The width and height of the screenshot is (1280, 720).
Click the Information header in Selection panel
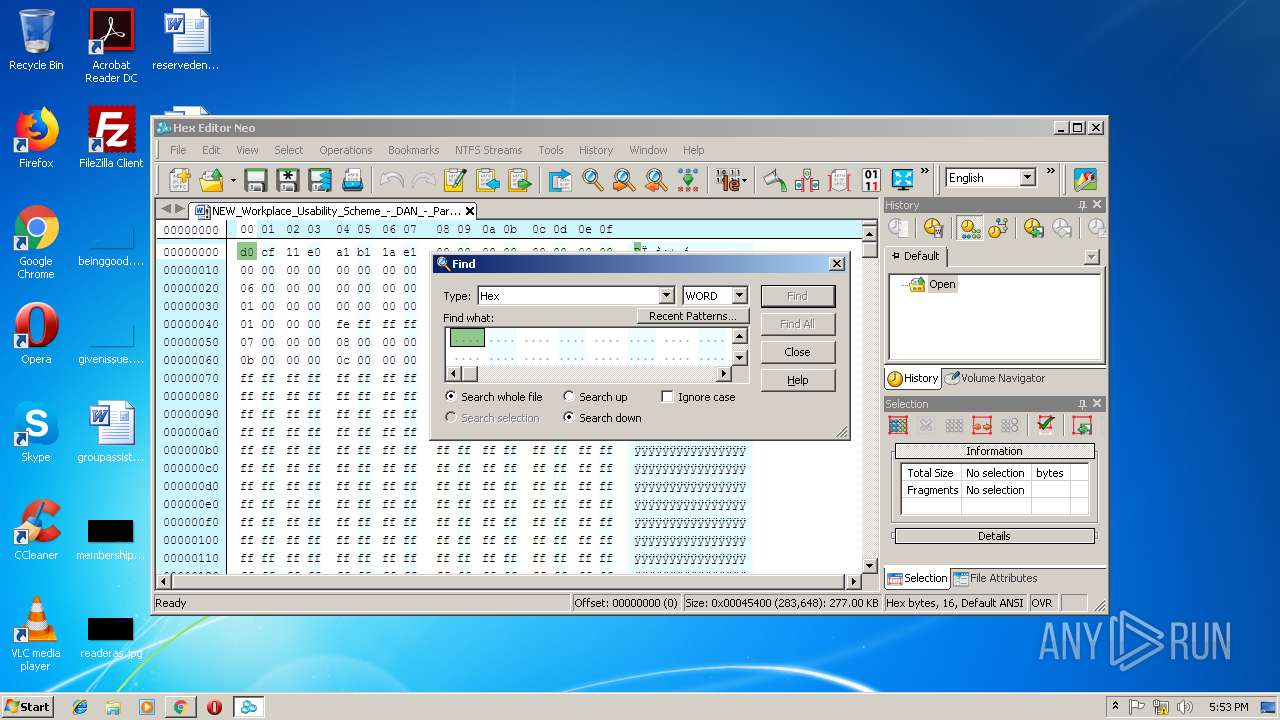click(x=994, y=451)
